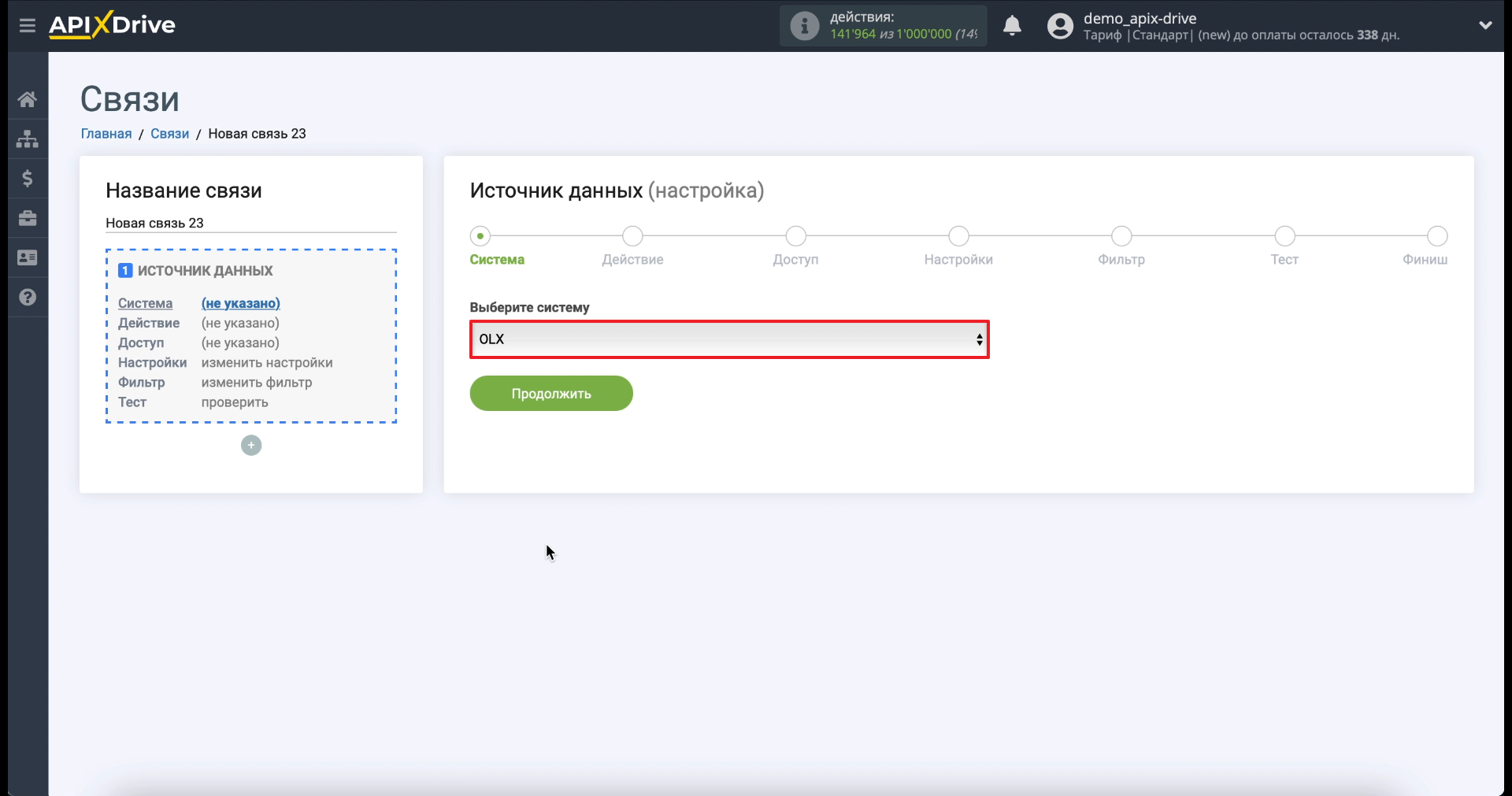
Task: Click изменить фильтр in the source block
Action: 257,383
